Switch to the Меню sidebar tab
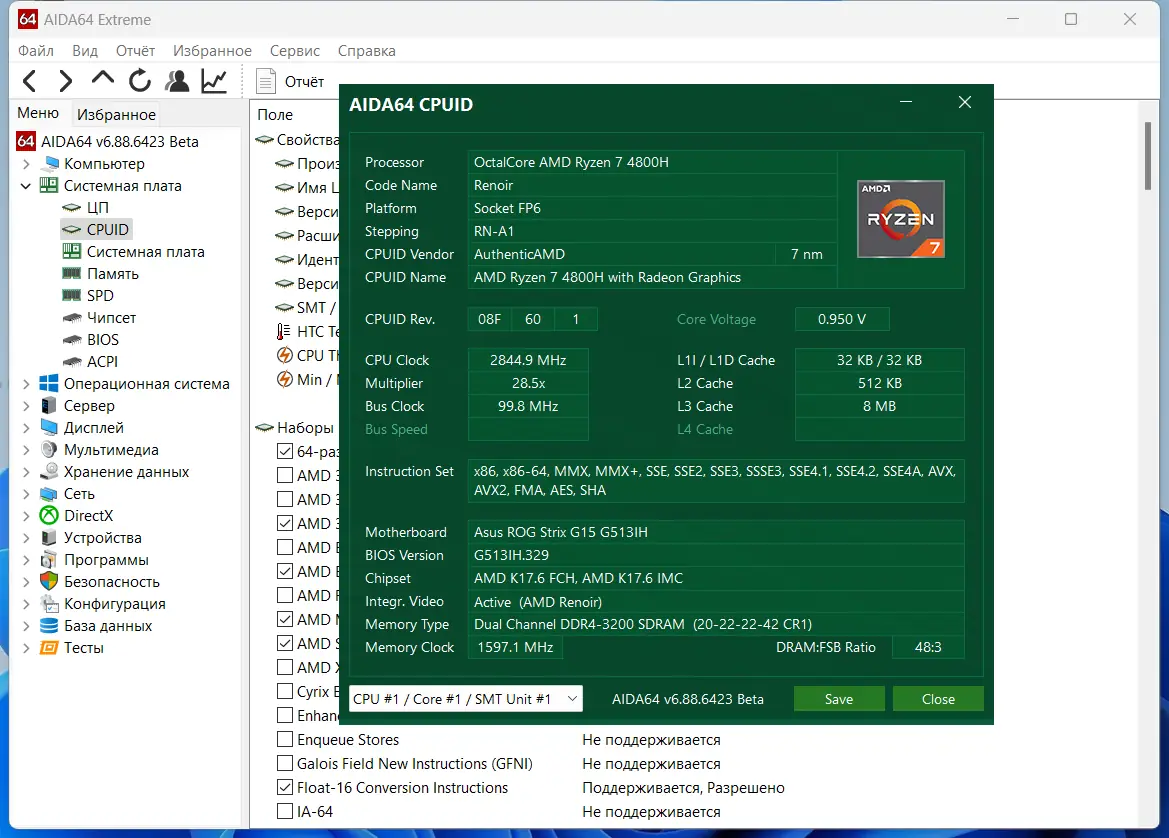Viewport: 1169px width, 838px height. [x=38, y=113]
